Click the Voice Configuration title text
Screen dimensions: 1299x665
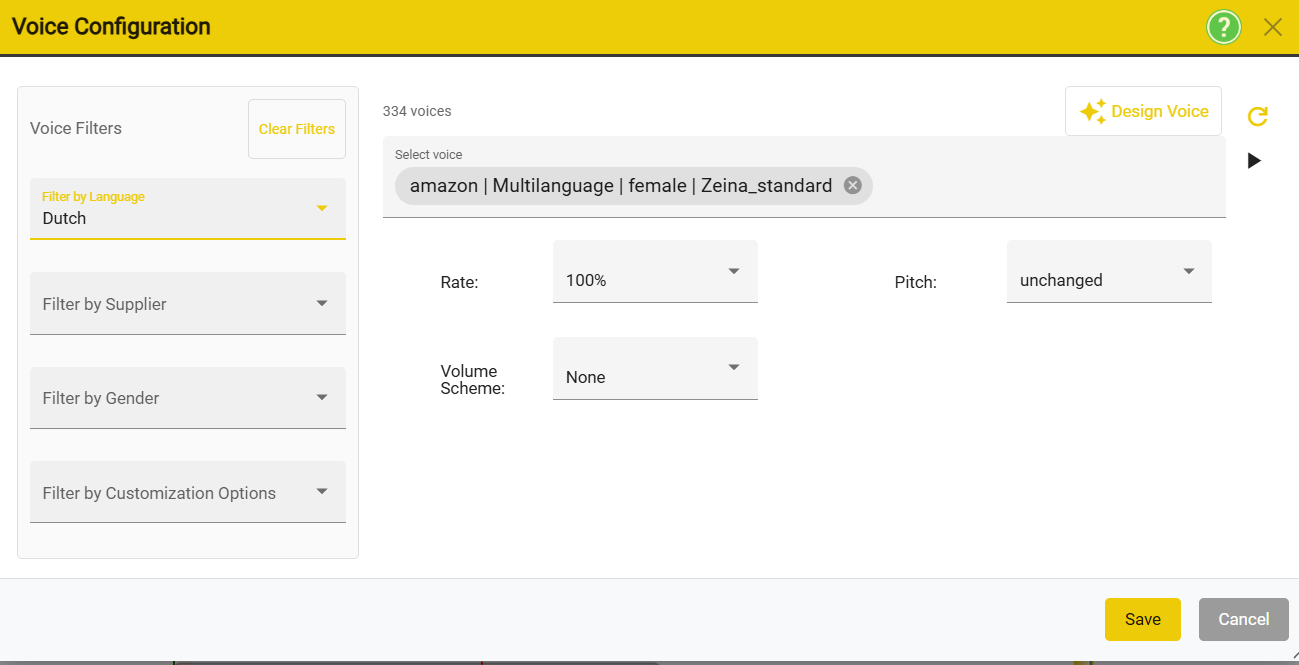(111, 27)
